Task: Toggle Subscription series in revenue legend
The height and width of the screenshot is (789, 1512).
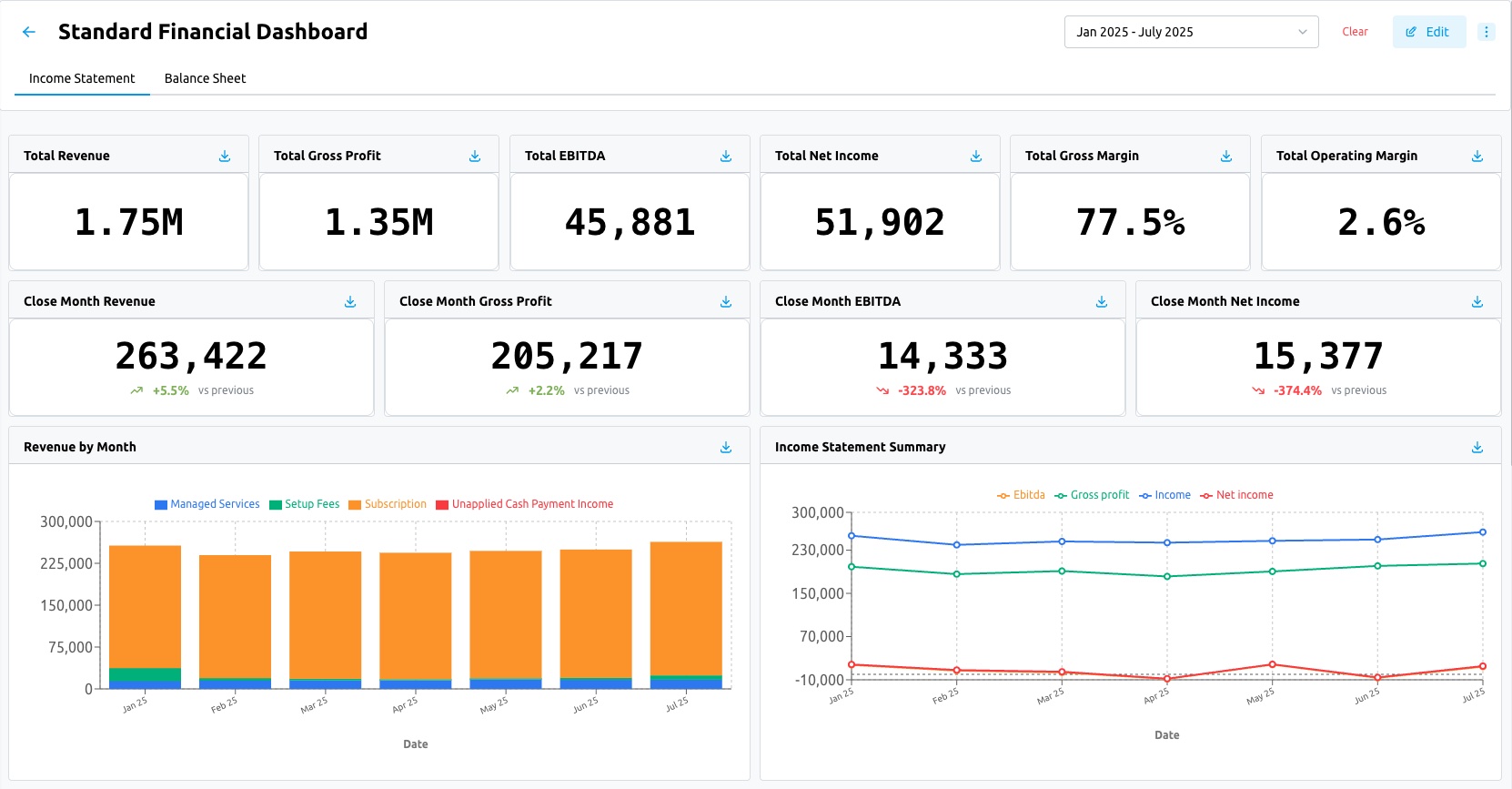Action: [x=395, y=504]
